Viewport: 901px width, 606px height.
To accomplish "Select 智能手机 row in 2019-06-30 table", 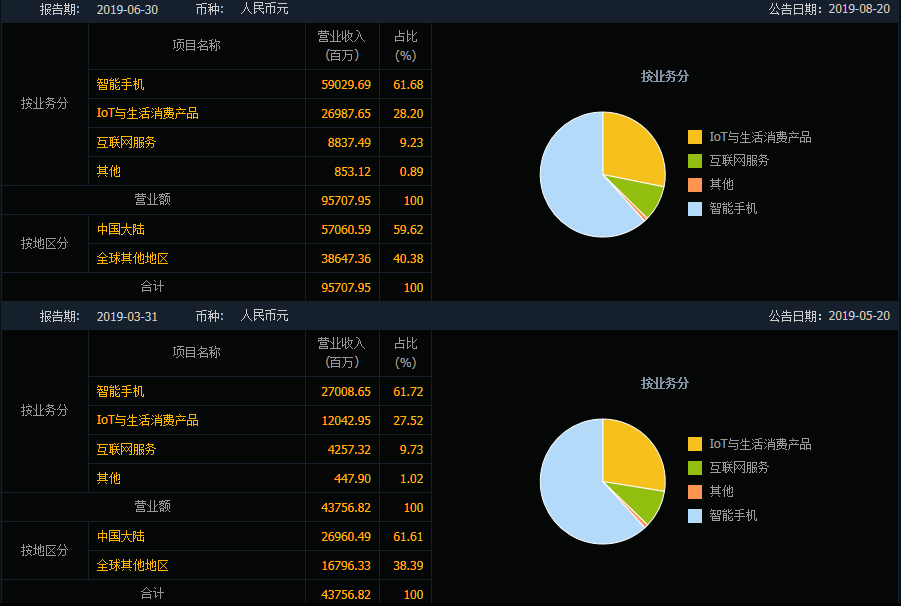I will (260, 84).
